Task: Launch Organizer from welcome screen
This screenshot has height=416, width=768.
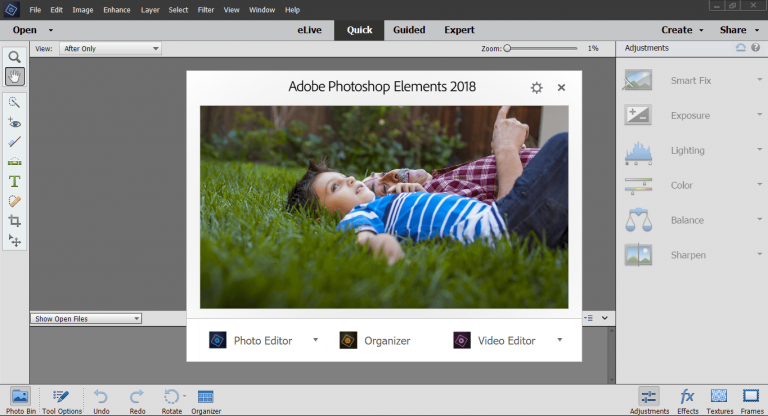Action: [x=375, y=340]
